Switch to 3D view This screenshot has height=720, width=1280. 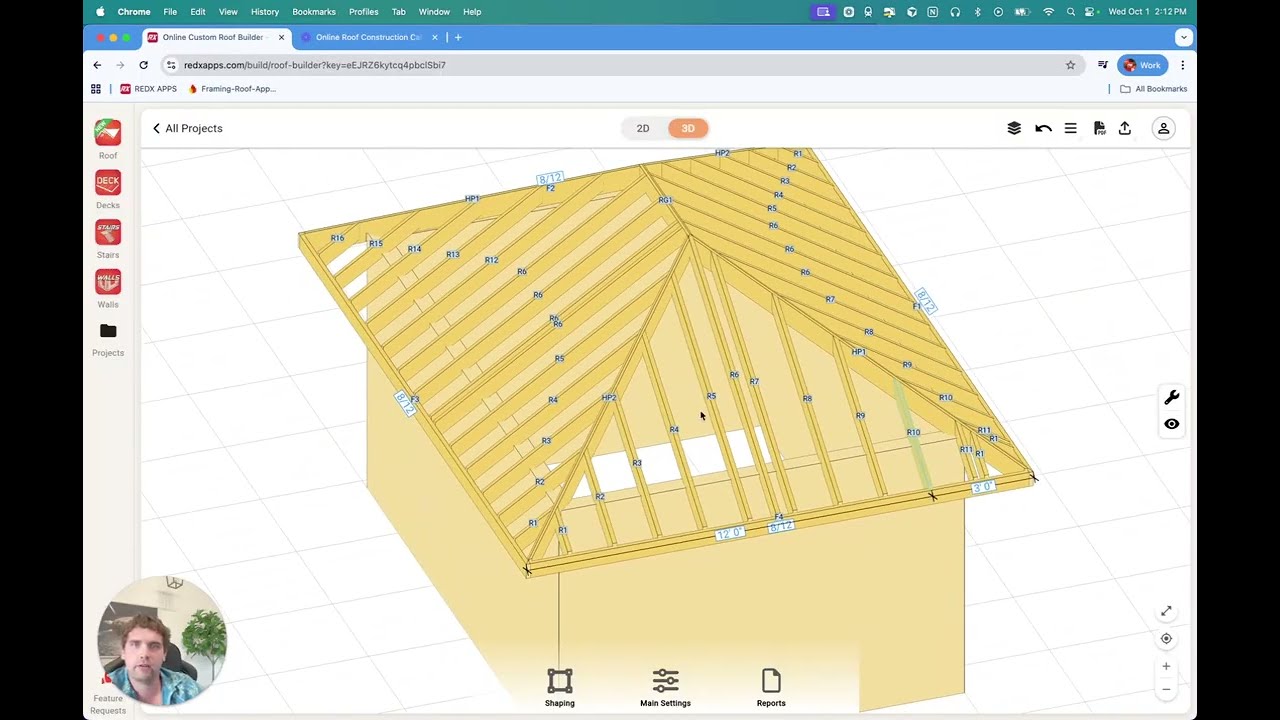pyautogui.click(x=688, y=128)
